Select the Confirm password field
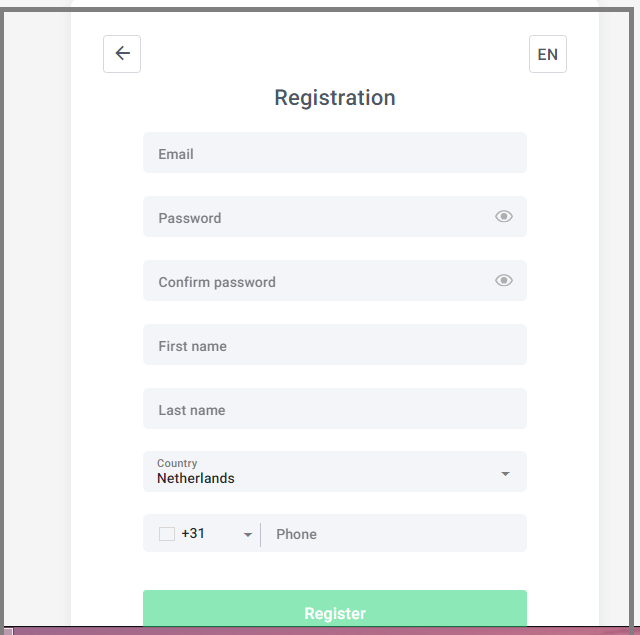Viewport: 640px width, 635px height. [335, 281]
